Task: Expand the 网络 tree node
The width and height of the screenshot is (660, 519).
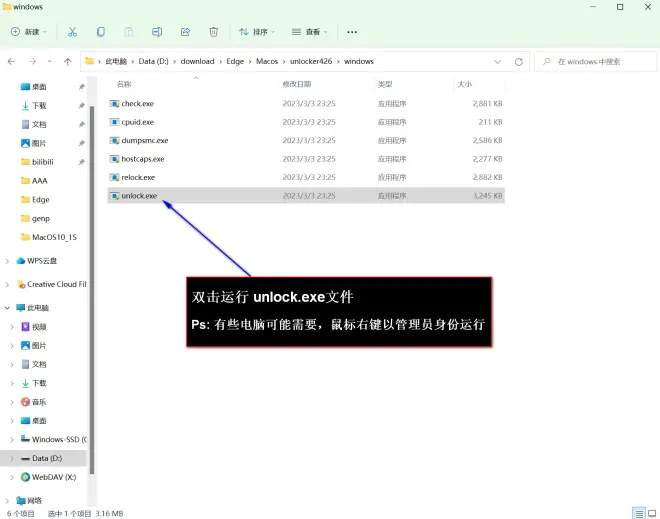Action: 7,500
